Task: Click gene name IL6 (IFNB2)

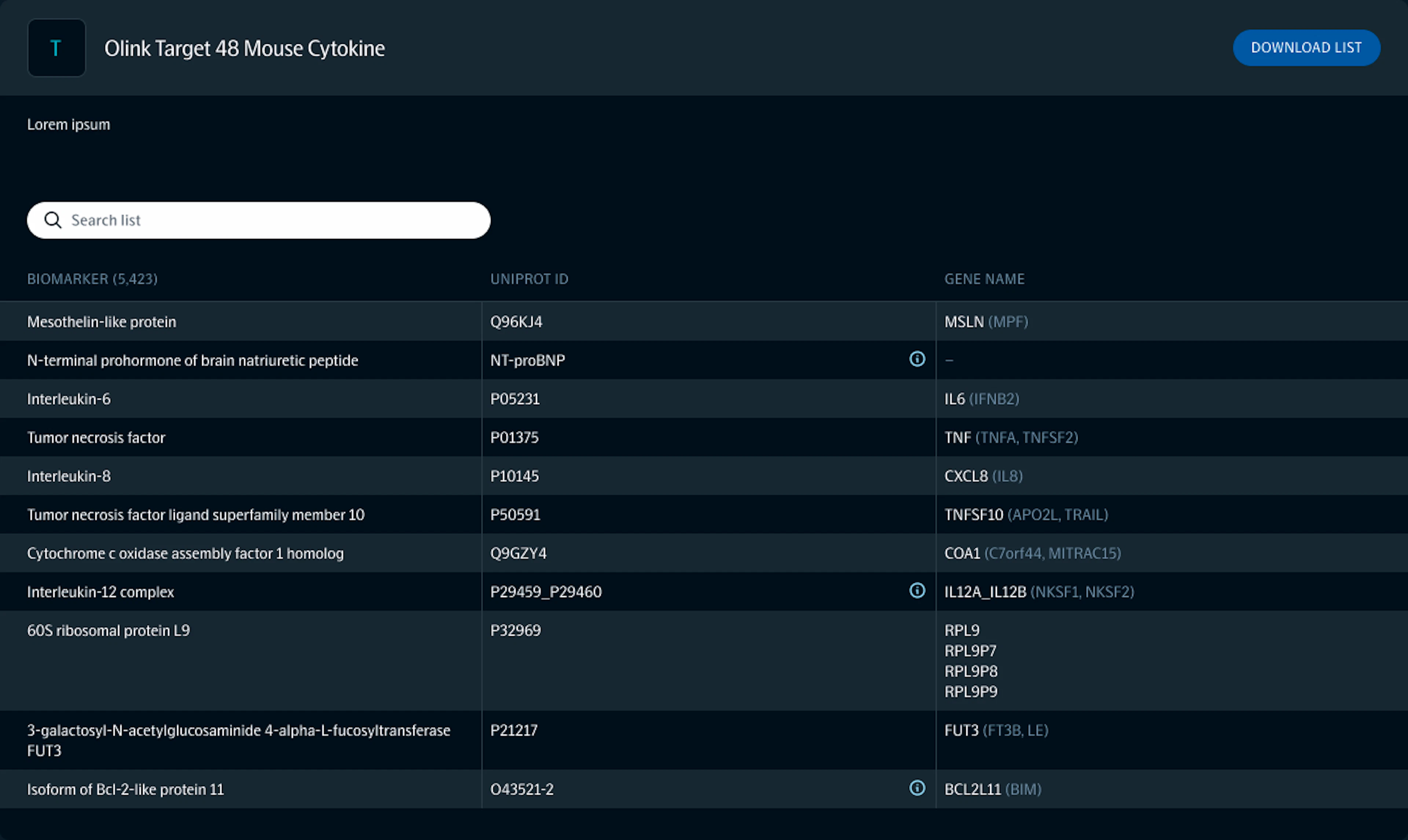Action: pyautogui.click(x=982, y=399)
